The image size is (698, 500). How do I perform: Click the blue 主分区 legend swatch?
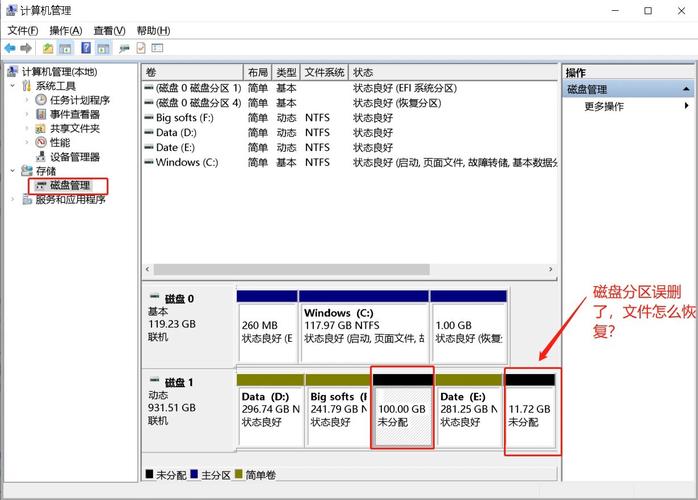pos(194,474)
